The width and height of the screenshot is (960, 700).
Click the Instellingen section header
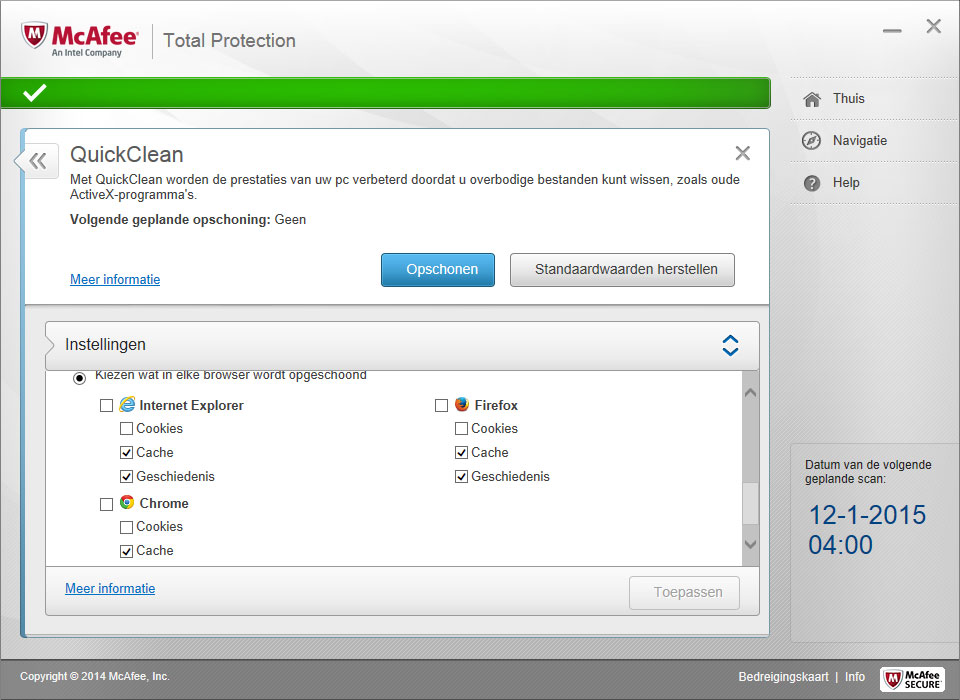point(402,345)
